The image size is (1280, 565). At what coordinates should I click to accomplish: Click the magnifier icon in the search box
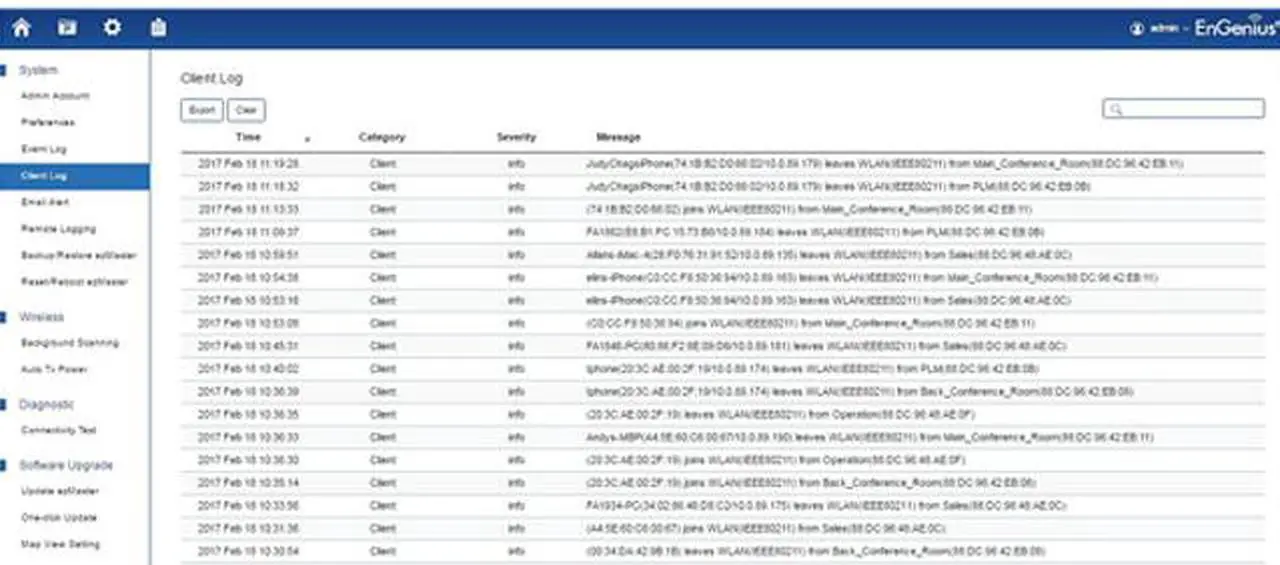point(1115,109)
